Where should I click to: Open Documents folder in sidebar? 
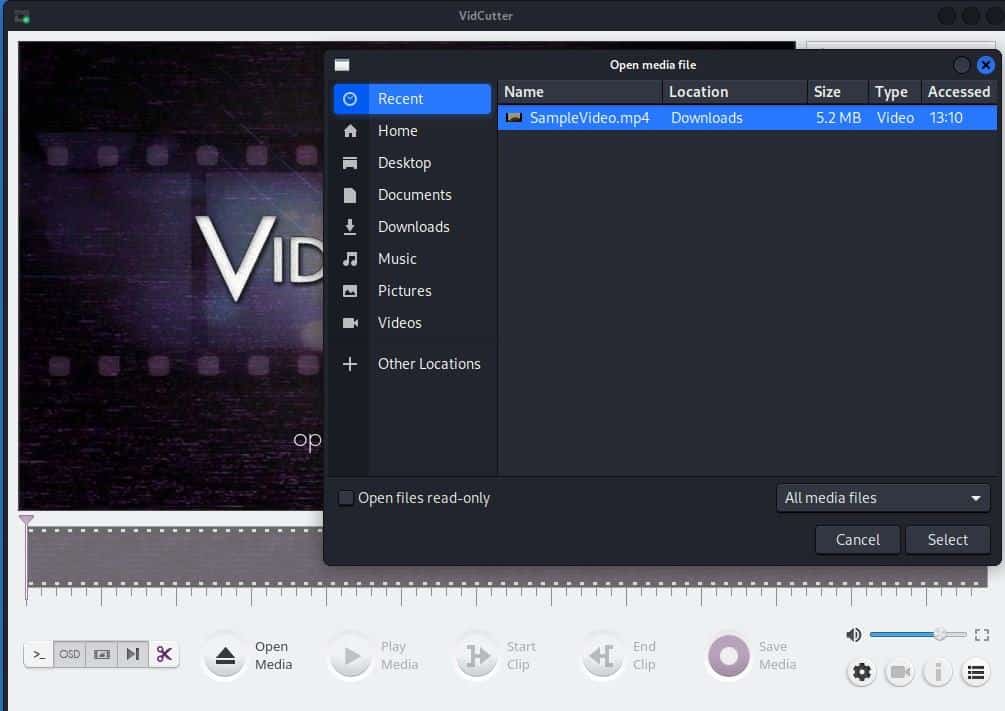click(x=412, y=195)
